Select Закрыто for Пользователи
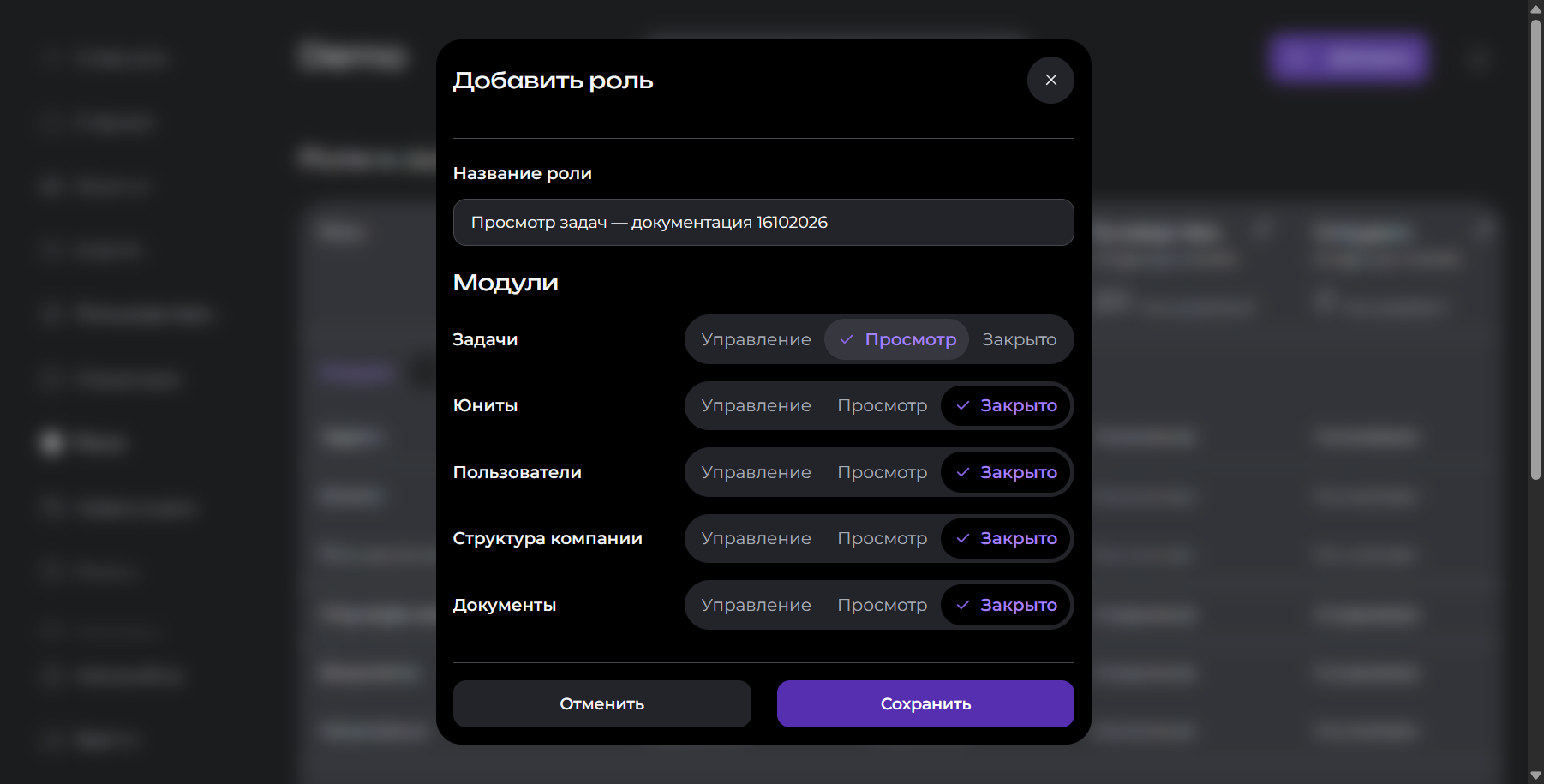The width and height of the screenshot is (1544, 784). [x=1005, y=472]
